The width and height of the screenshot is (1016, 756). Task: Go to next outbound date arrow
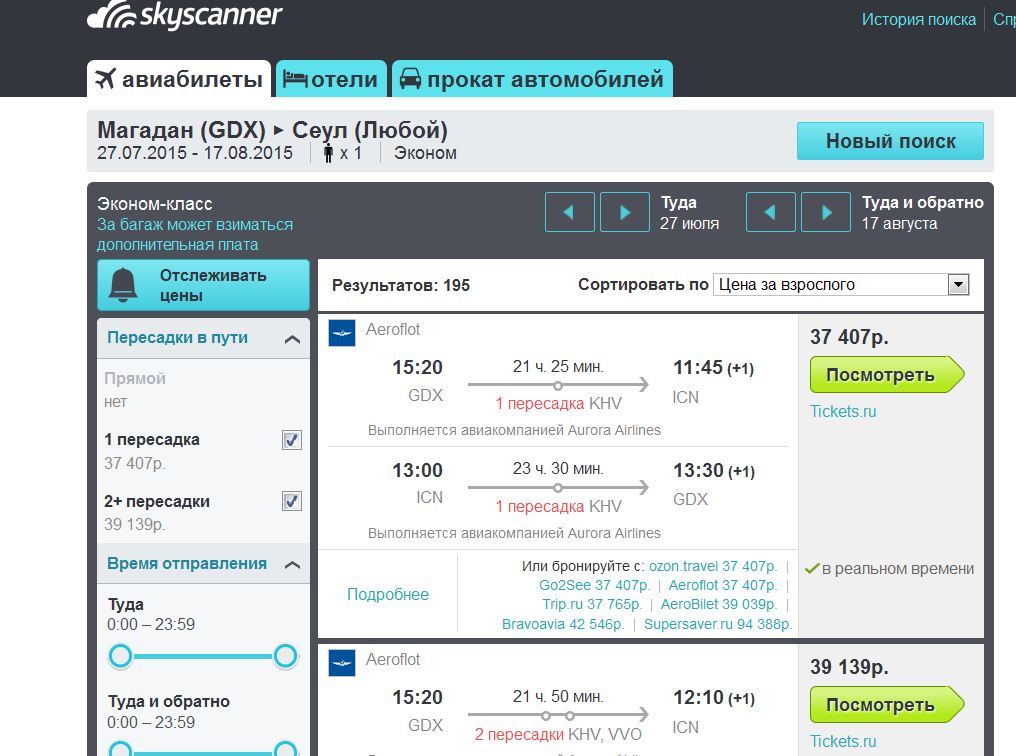625,212
